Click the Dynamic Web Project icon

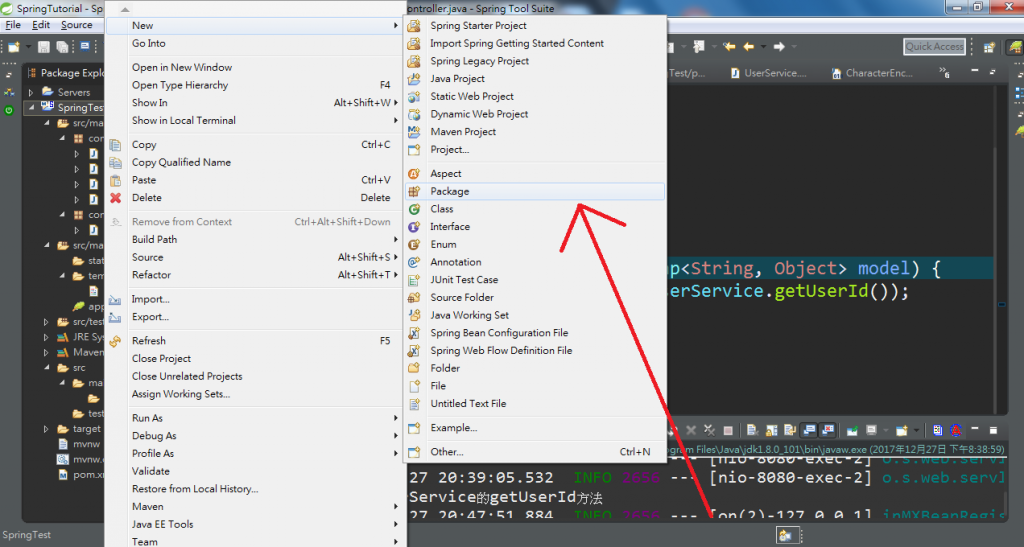tap(414, 114)
